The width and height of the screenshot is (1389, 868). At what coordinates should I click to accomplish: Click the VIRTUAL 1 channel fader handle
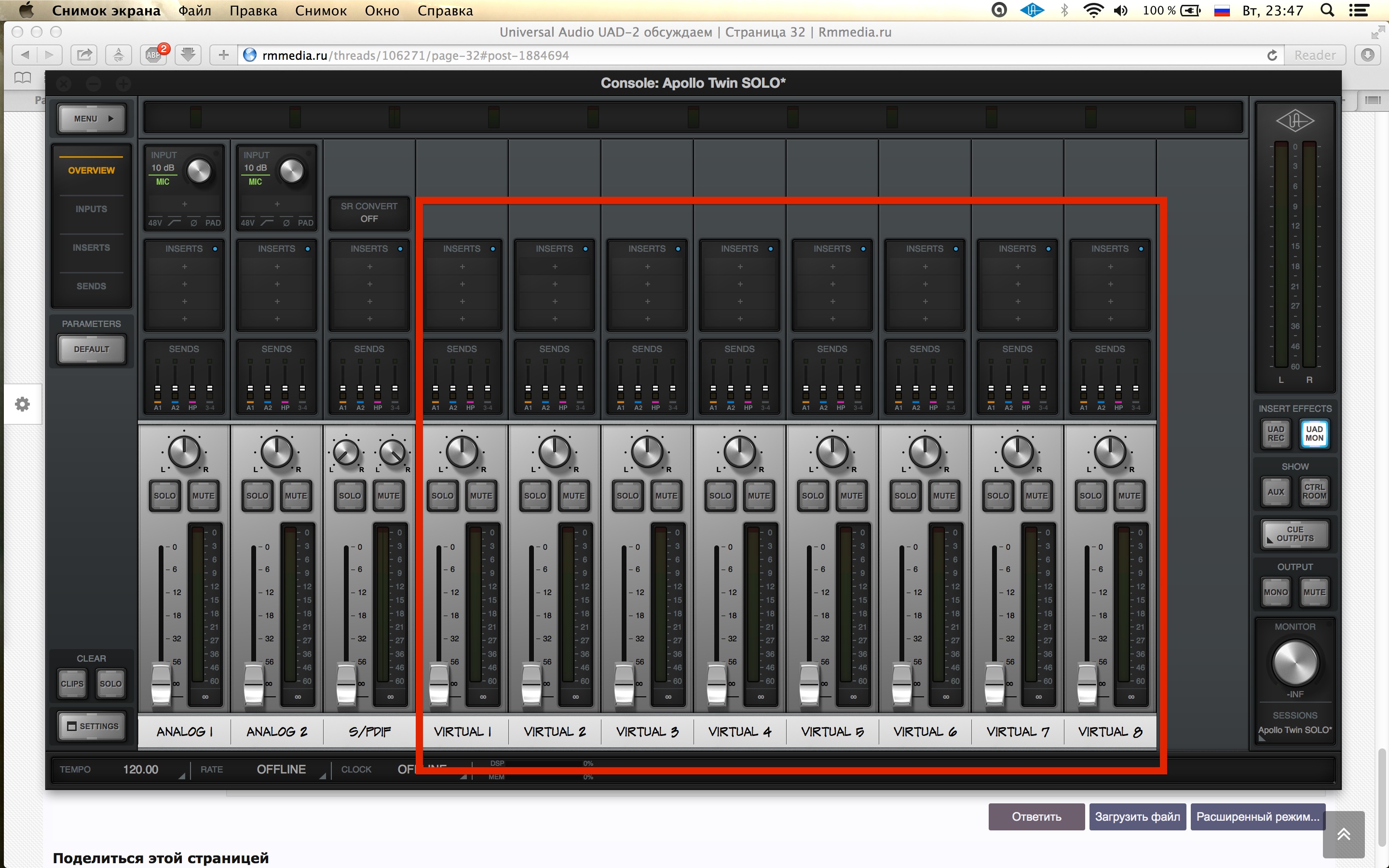click(x=439, y=683)
